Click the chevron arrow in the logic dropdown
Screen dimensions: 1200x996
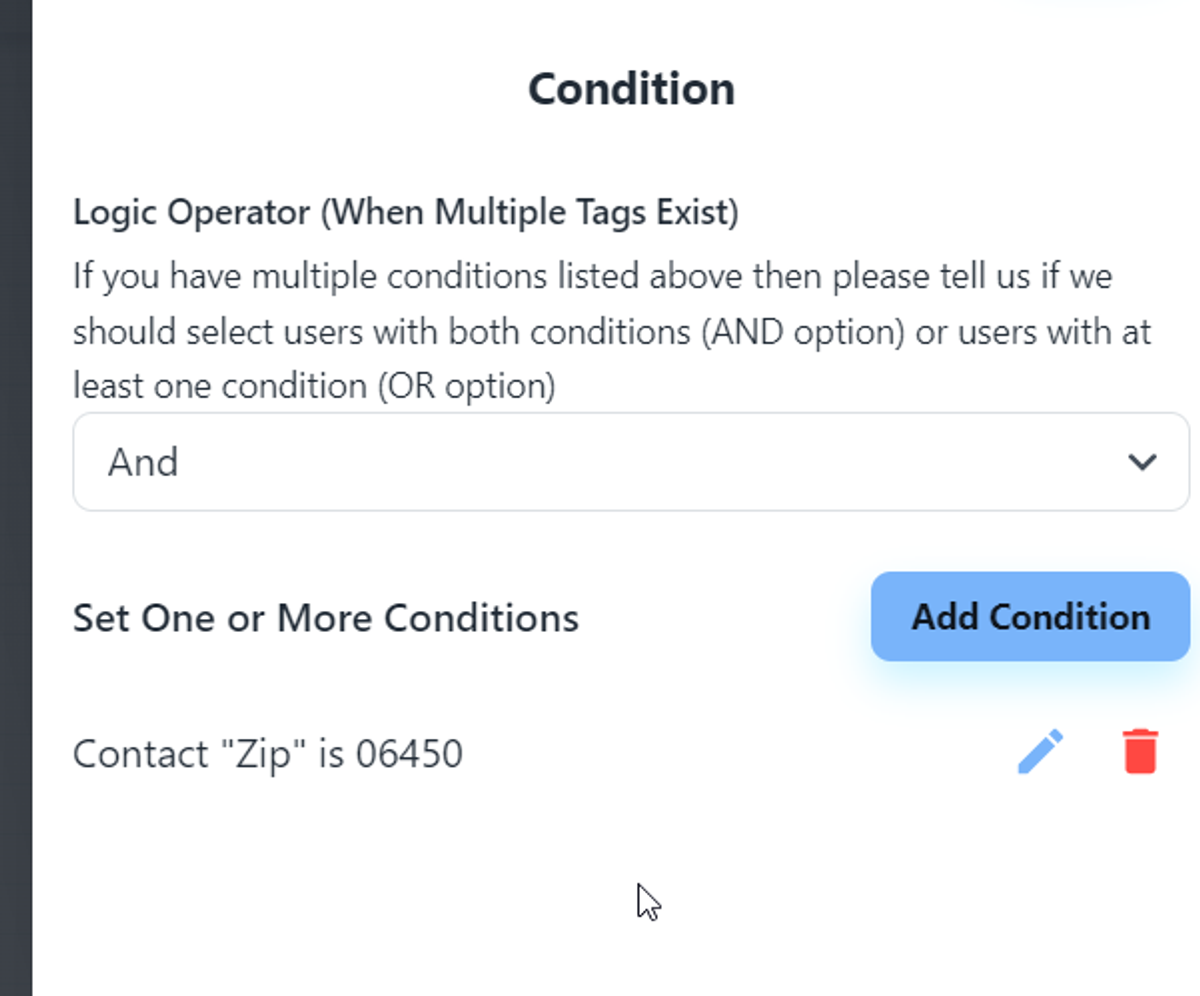1142,462
